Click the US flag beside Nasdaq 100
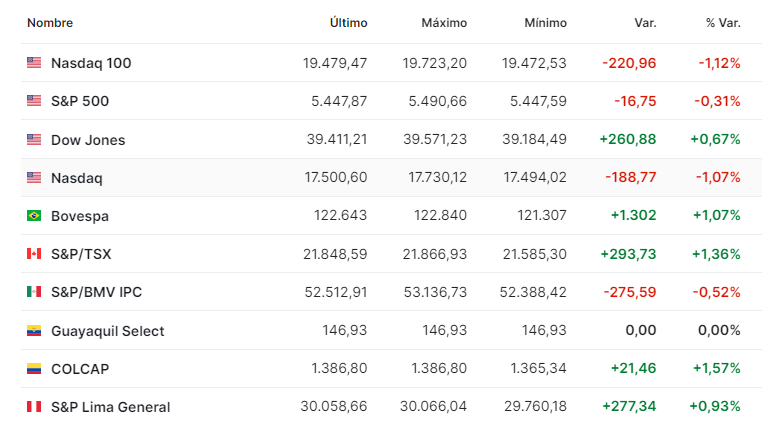 point(34,63)
